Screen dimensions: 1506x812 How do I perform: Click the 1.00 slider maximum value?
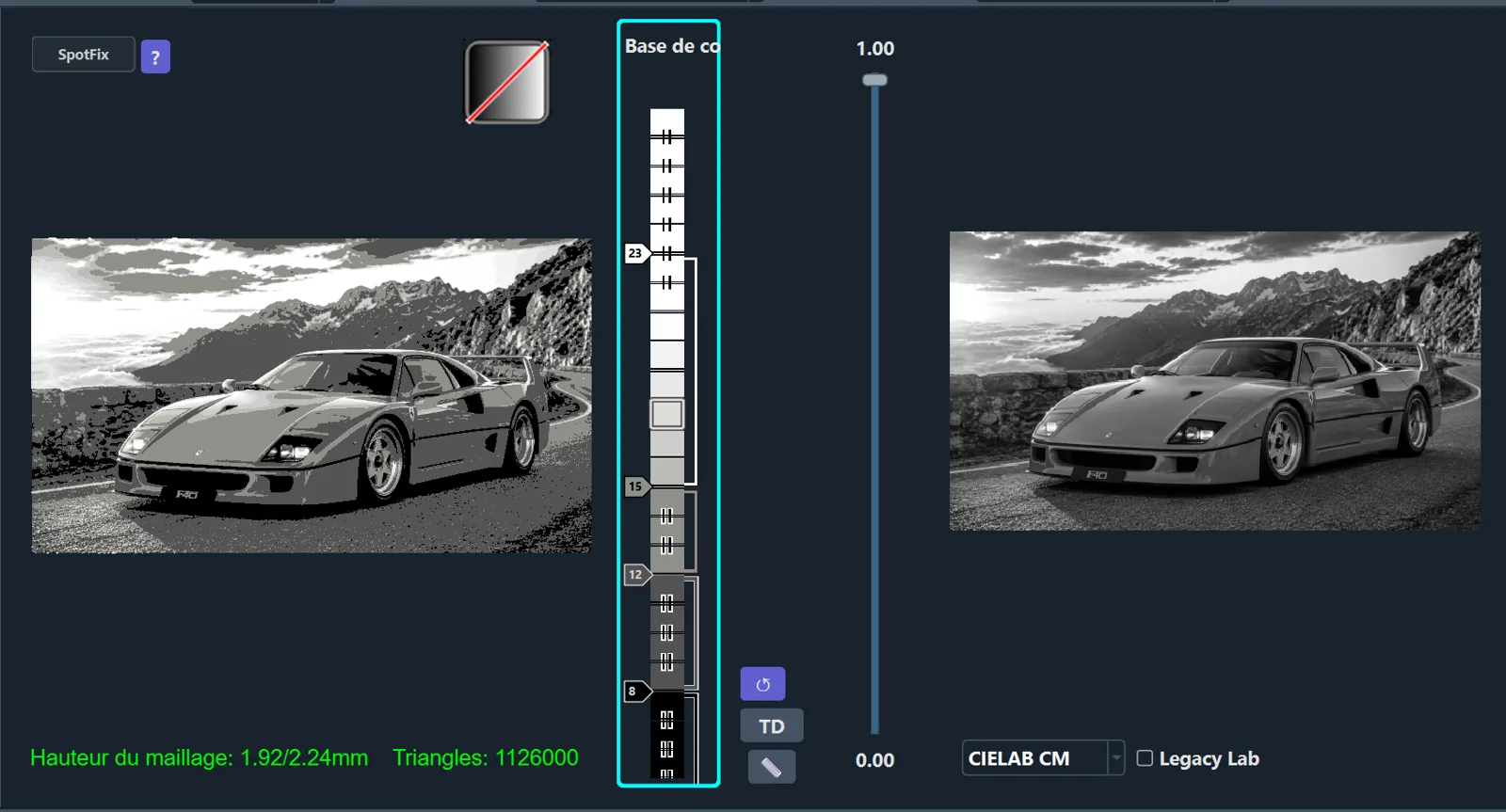874,49
